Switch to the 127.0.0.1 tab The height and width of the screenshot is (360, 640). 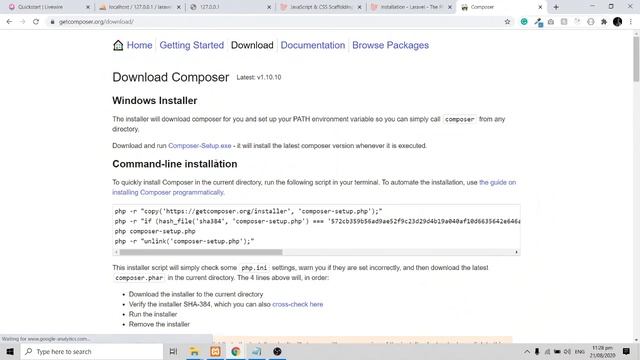(229, 7)
